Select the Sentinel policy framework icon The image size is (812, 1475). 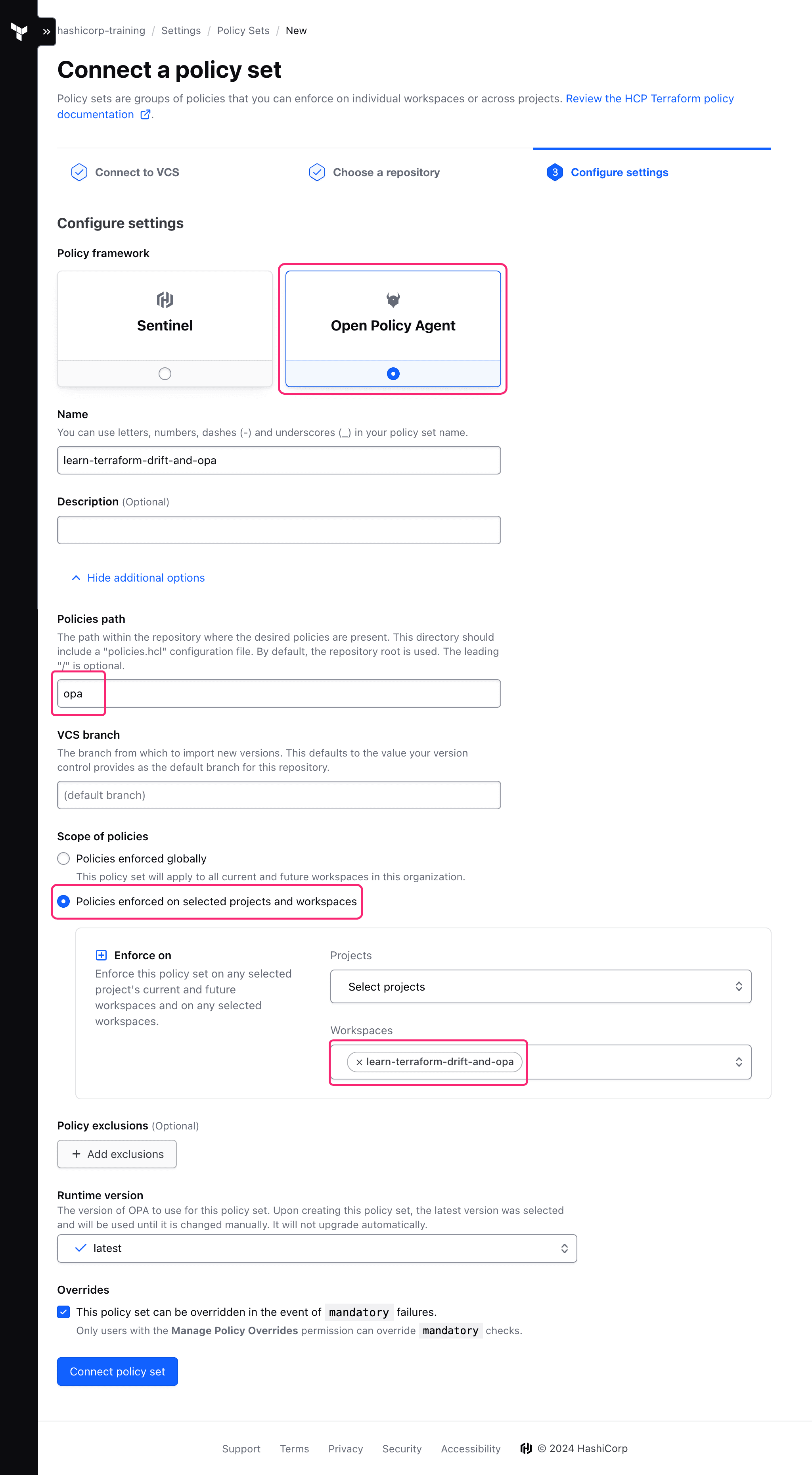(165, 299)
